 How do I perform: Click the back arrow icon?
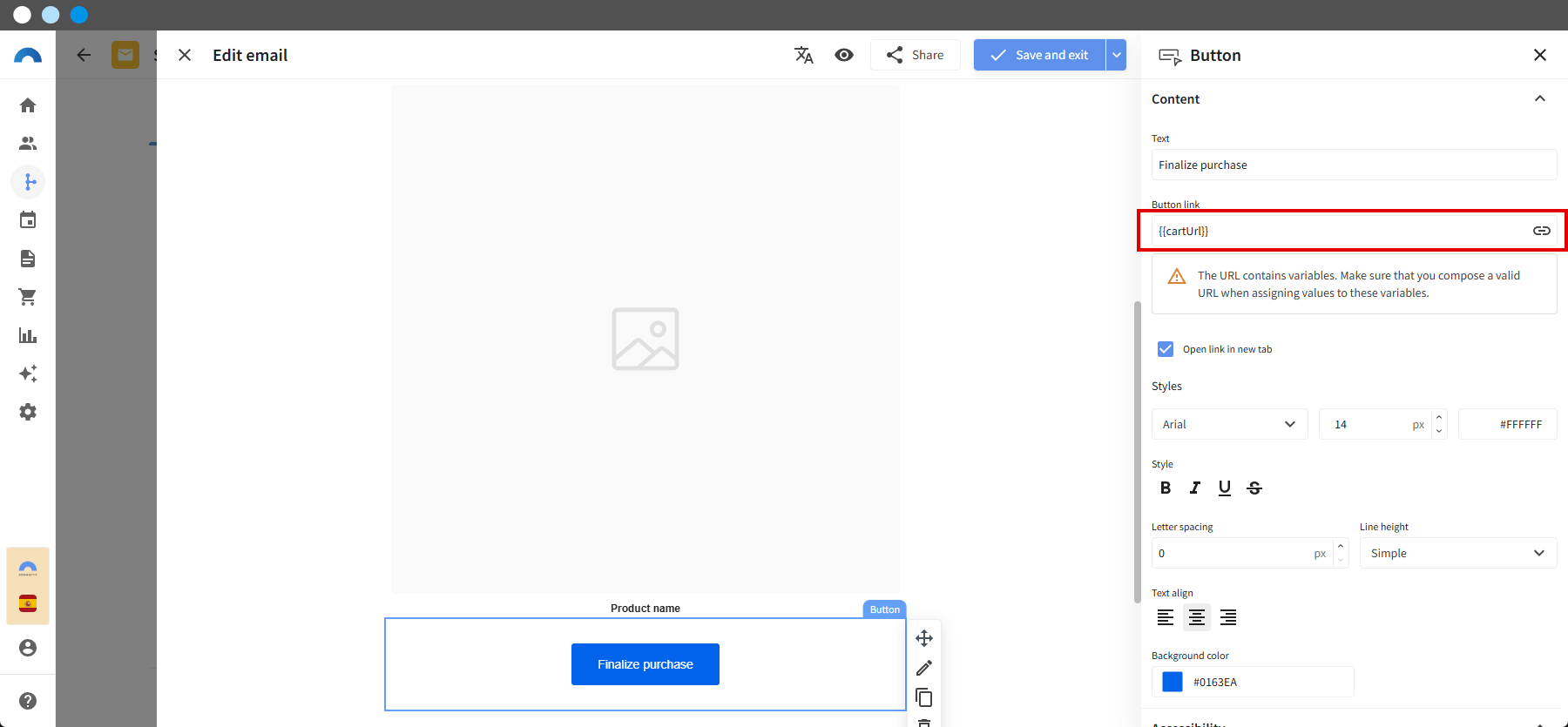click(84, 55)
